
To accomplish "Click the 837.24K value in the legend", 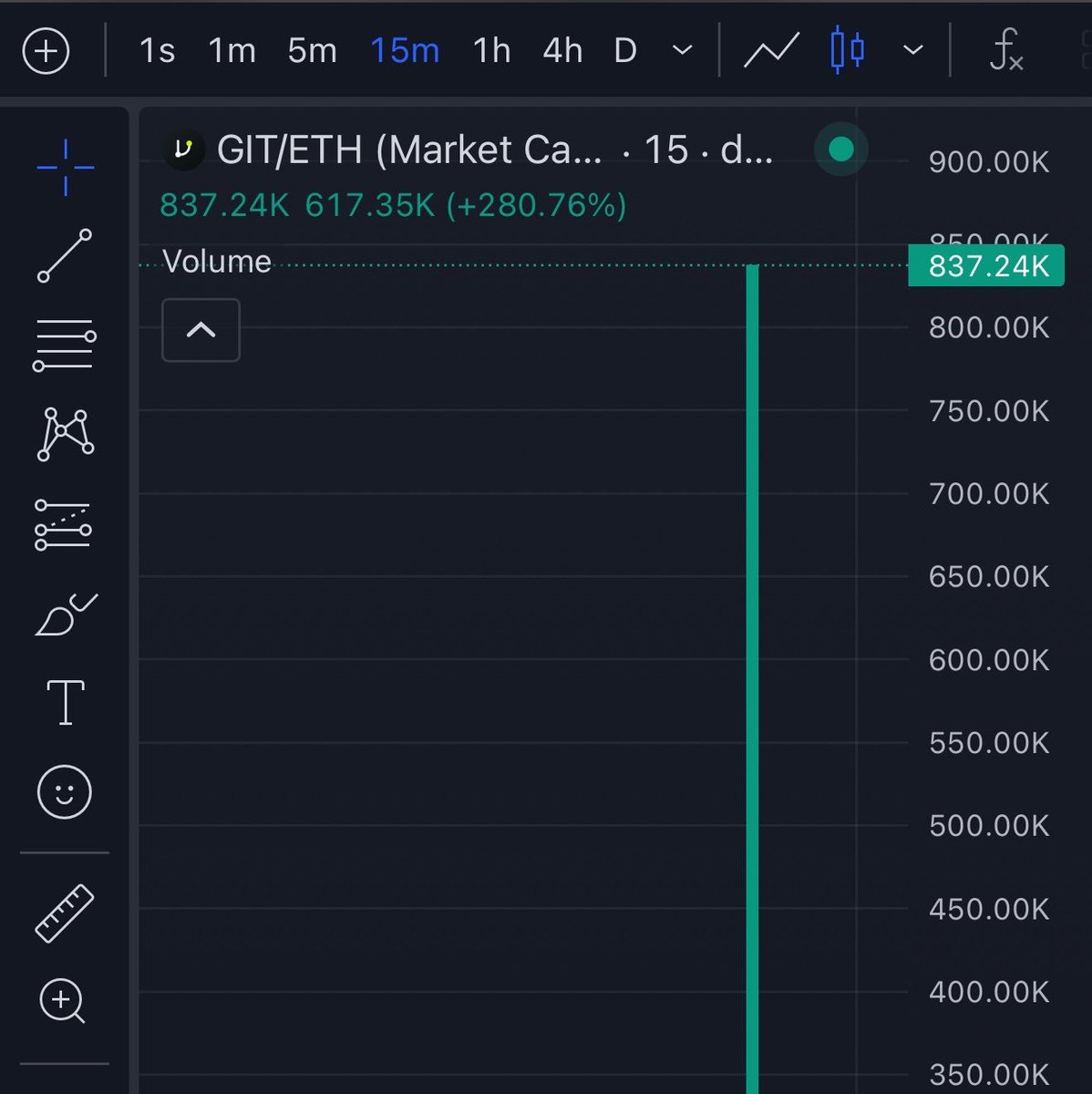I will pos(224,205).
